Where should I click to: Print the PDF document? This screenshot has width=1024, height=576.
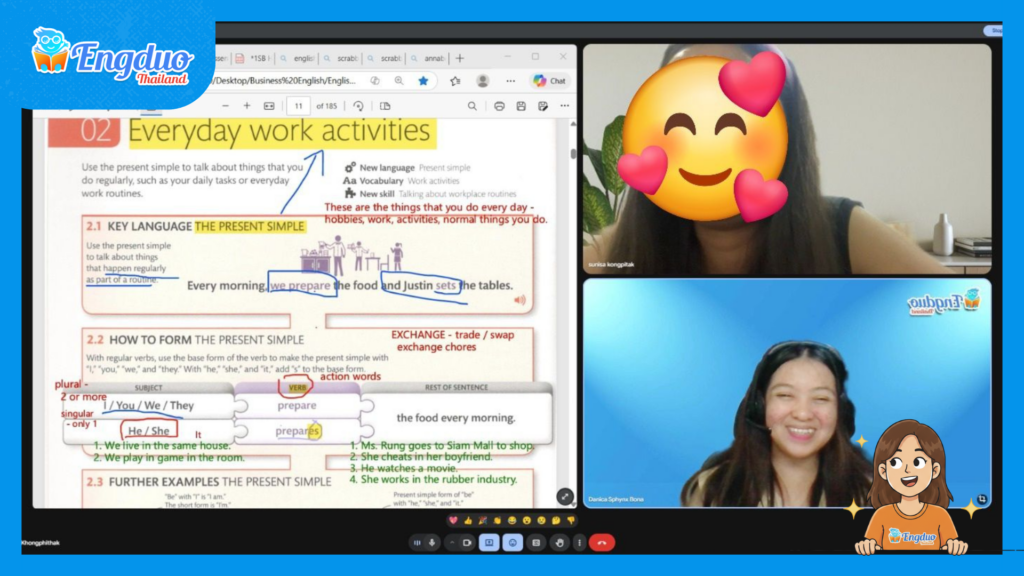499,106
